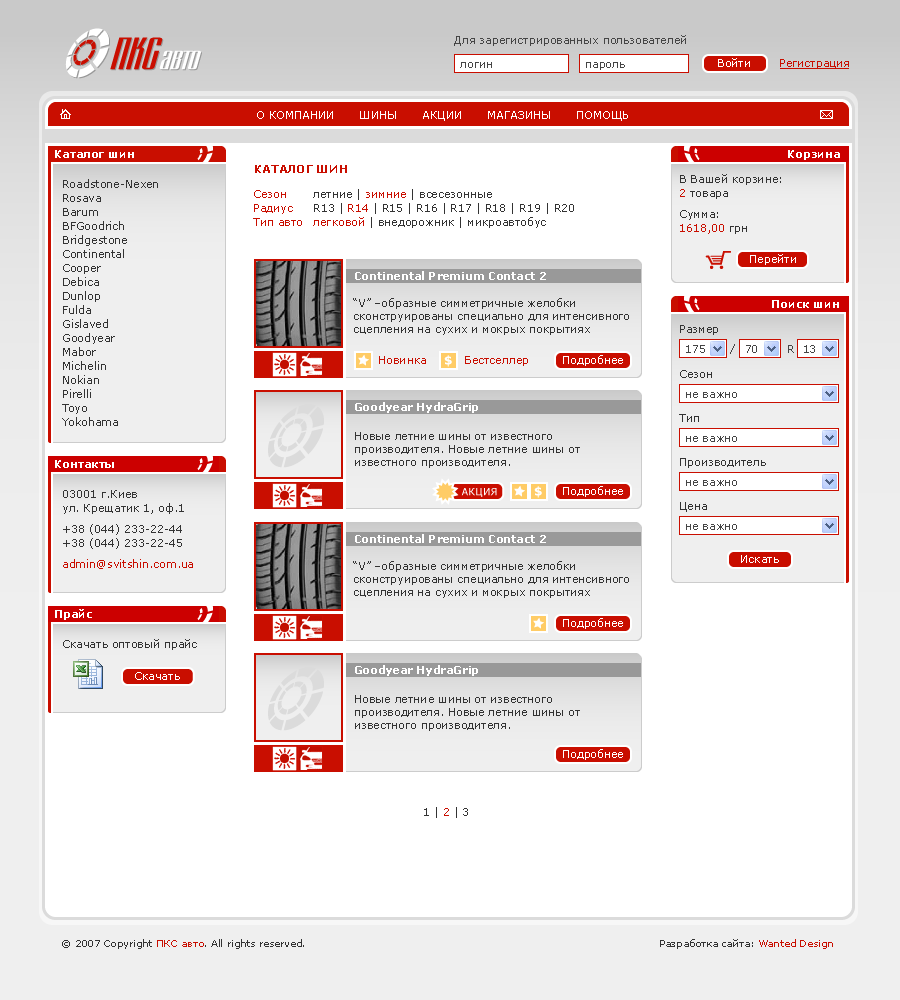
Task: Choose R16 radius filter
Action: pos(427,208)
